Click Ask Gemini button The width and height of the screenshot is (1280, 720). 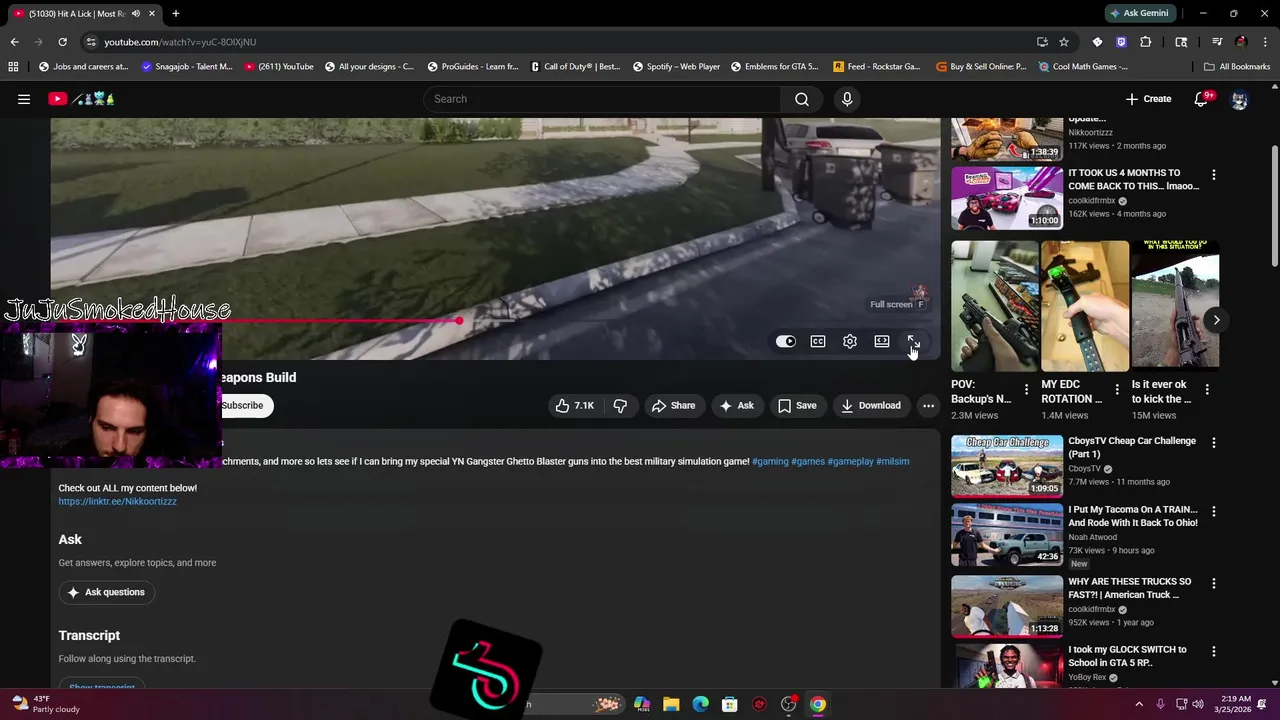click(1139, 14)
